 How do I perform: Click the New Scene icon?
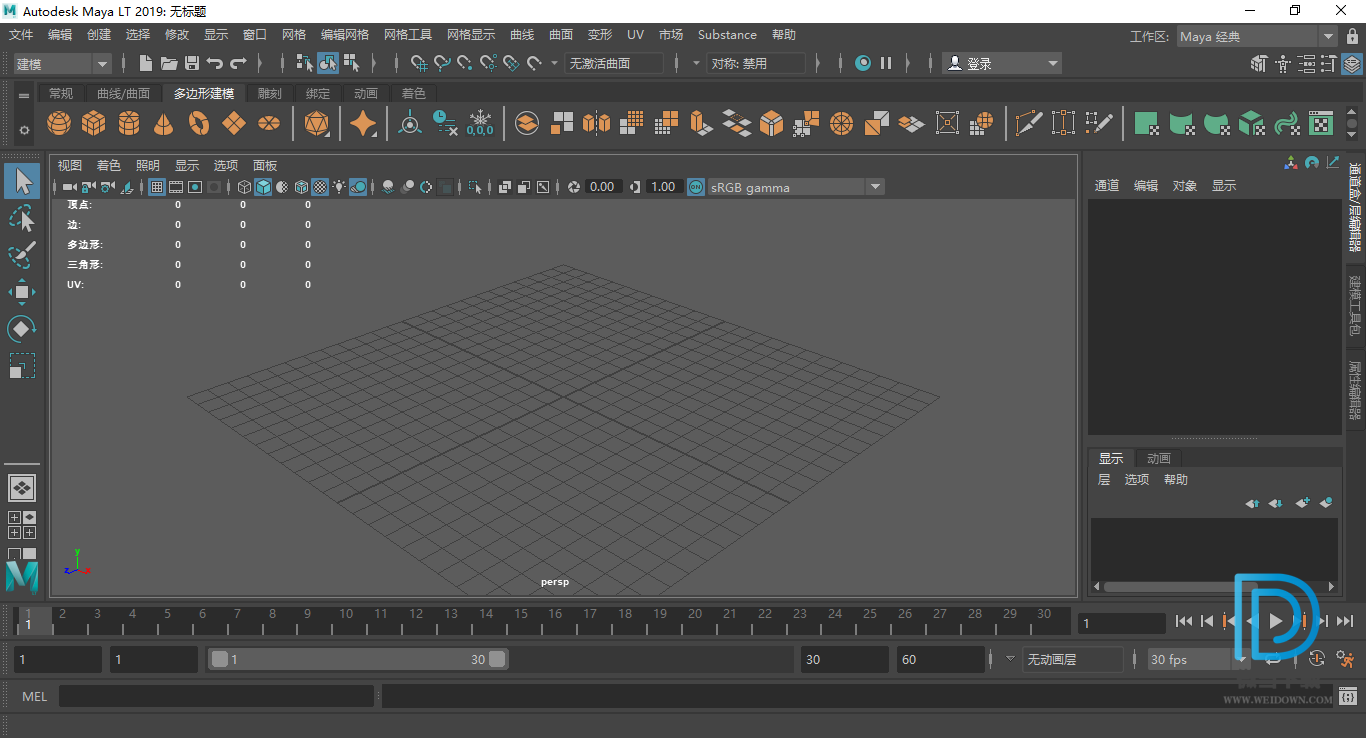pos(146,63)
